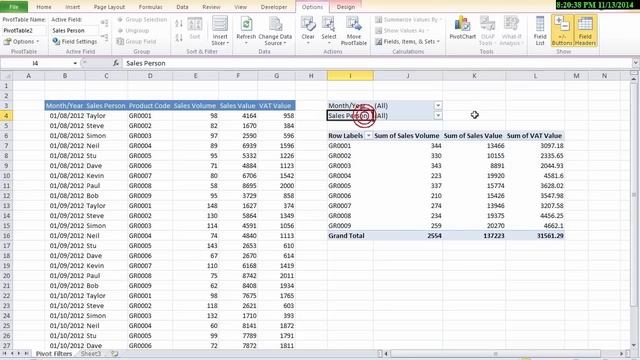The width and height of the screenshot is (640, 360).
Task: Switch to the Insert tab
Action: (x=73, y=7)
